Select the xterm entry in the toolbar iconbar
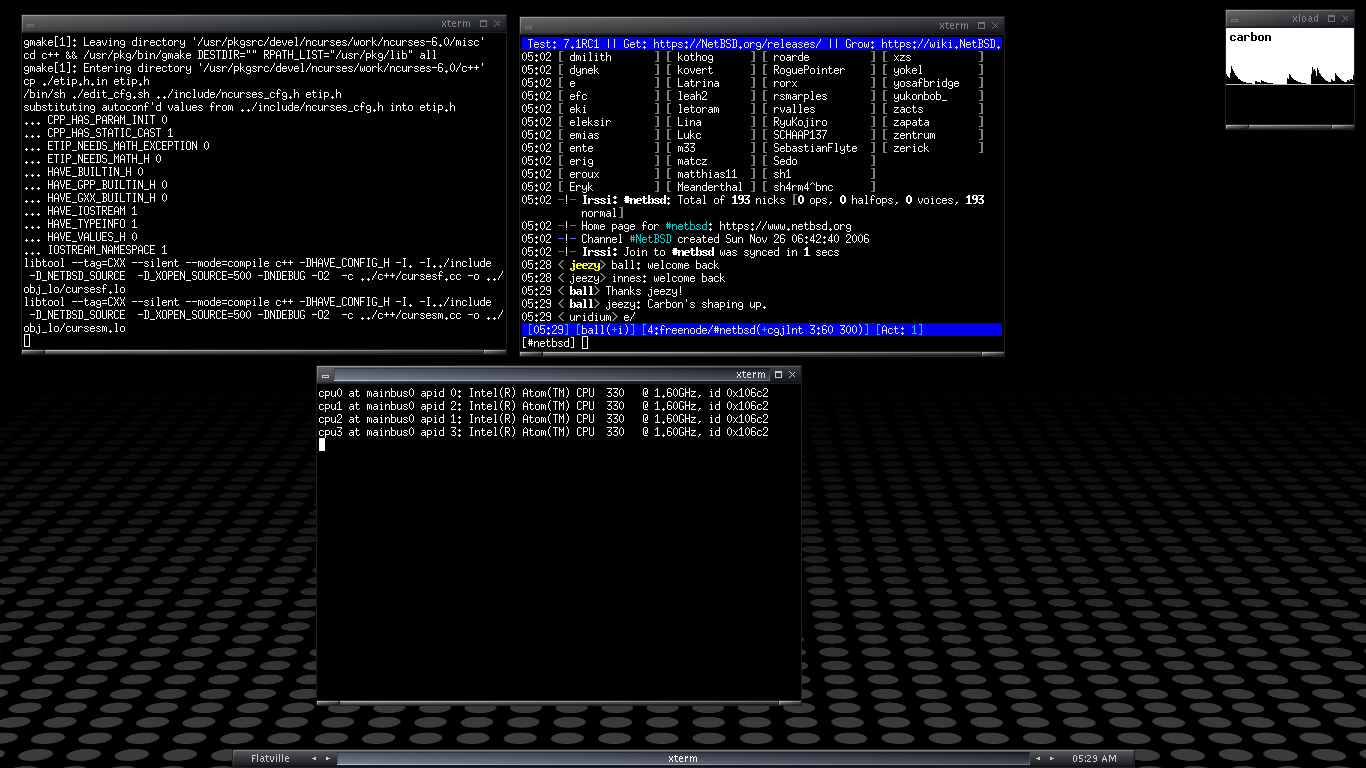Screen dimensions: 1366x768 (683, 758)
